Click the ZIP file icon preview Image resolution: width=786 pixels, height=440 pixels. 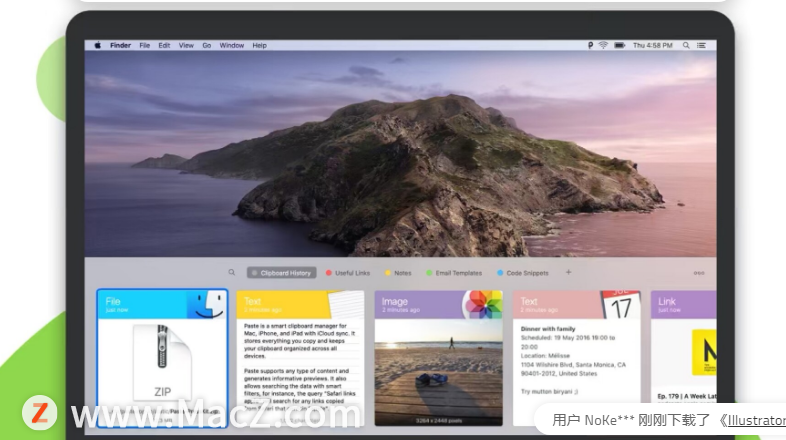162,363
